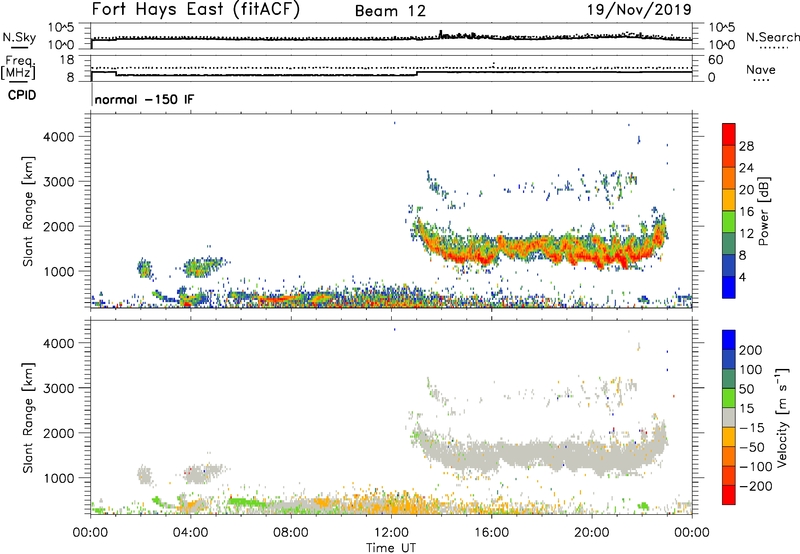
Task: Click the red bottom segment of the velocity colorbar
Action: [729, 495]
